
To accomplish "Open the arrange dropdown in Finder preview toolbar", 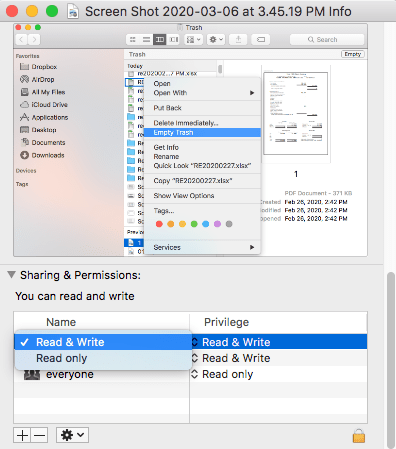I will [193, 40].
